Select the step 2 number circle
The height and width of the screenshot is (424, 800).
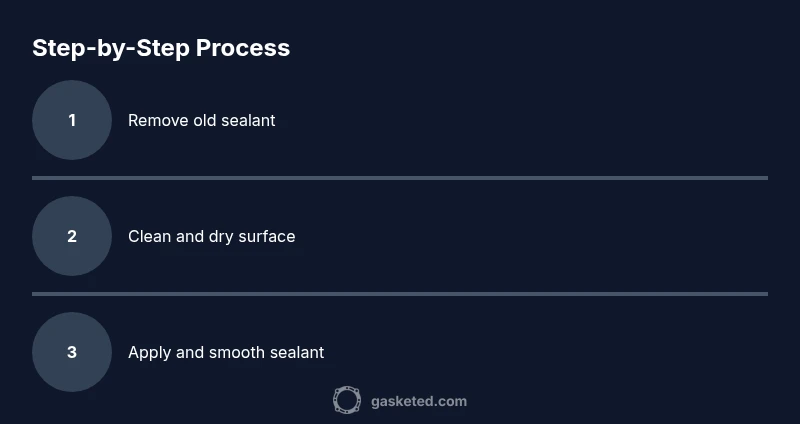click(x=72, y=236)
